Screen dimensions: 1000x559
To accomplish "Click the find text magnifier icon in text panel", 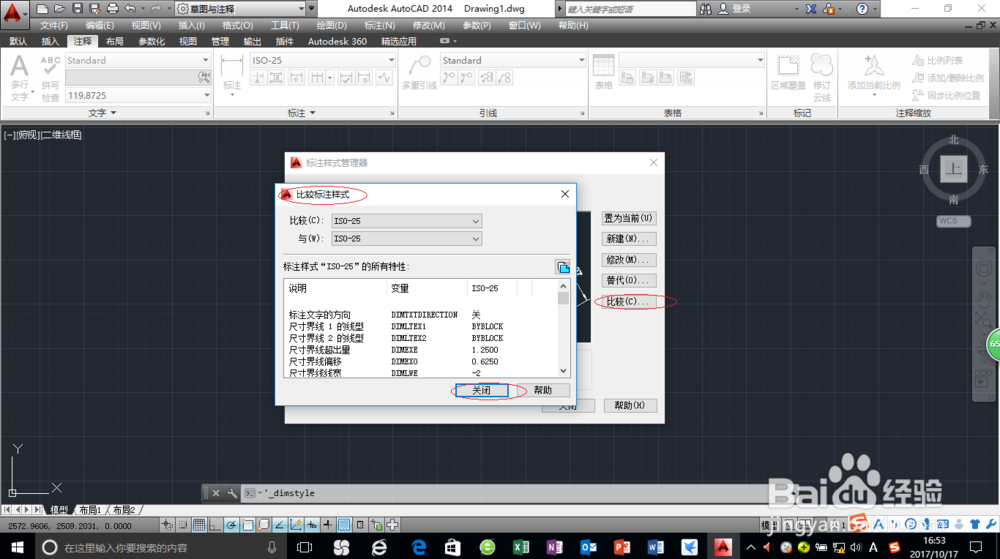I will click(203, 77).
